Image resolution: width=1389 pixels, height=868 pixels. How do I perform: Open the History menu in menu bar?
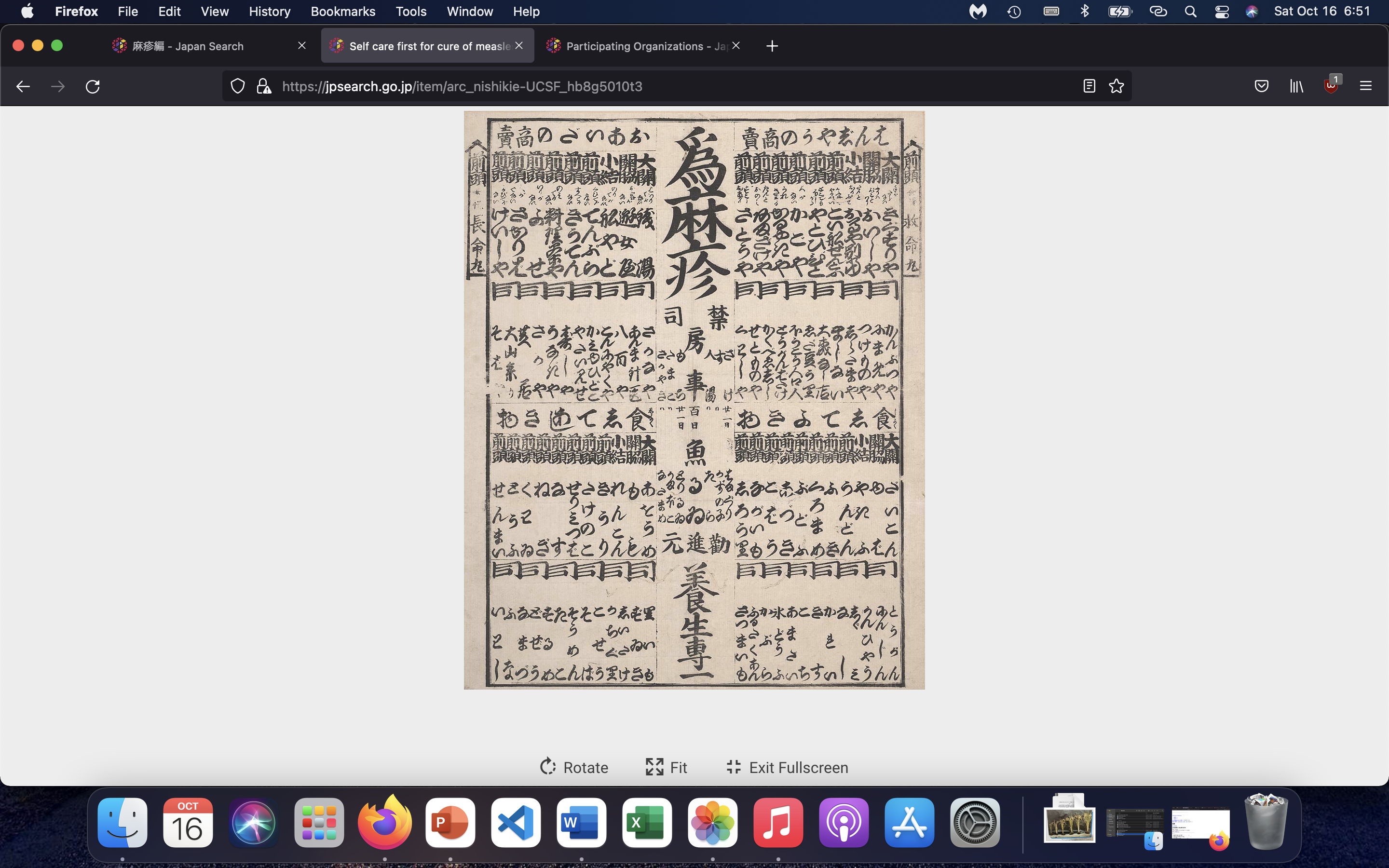(x=269, y=12)
